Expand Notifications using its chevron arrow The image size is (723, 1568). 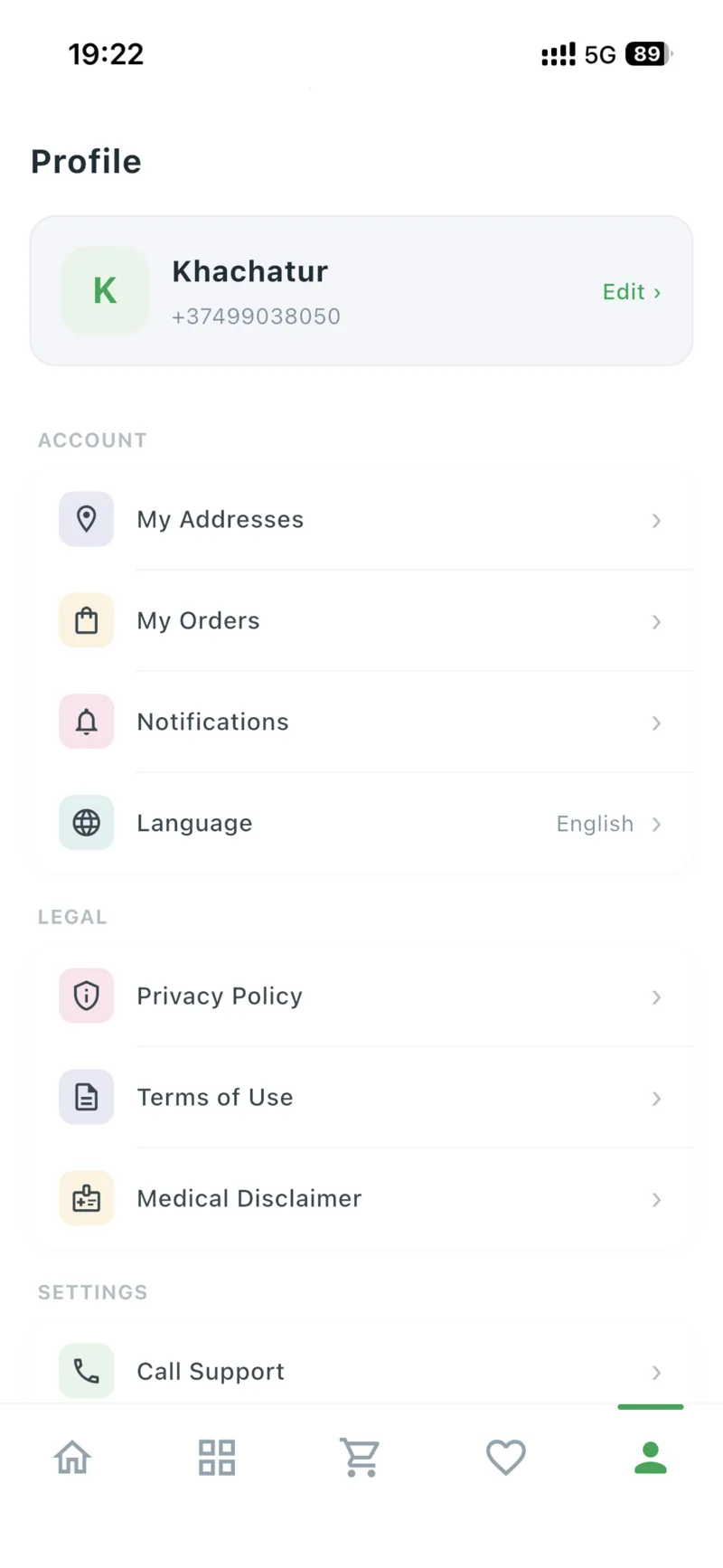657,723
